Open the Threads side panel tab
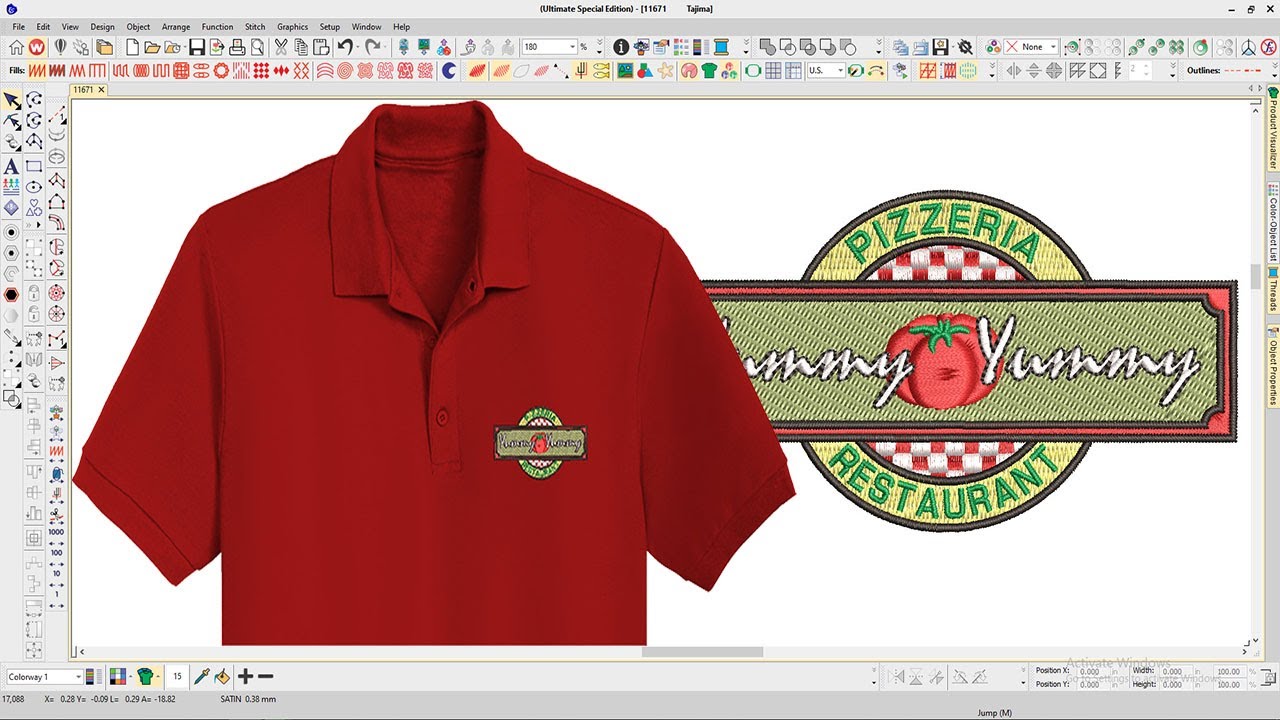This screenshot has height=720, width=1280. (1273, 291)
